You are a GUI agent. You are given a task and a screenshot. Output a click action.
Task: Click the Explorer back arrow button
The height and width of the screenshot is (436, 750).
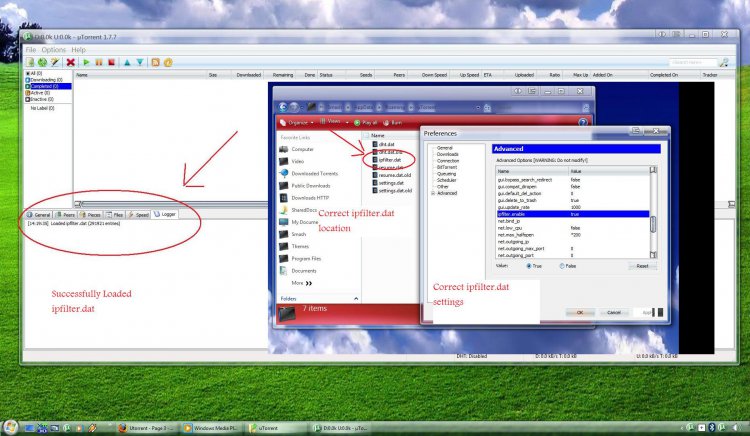(283, 107)
